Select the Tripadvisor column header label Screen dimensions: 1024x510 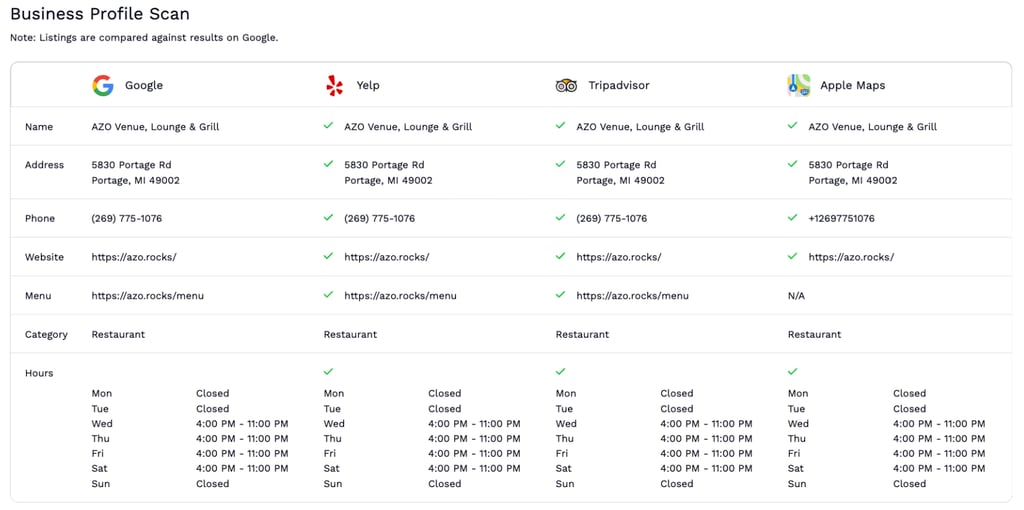[618, 86]
